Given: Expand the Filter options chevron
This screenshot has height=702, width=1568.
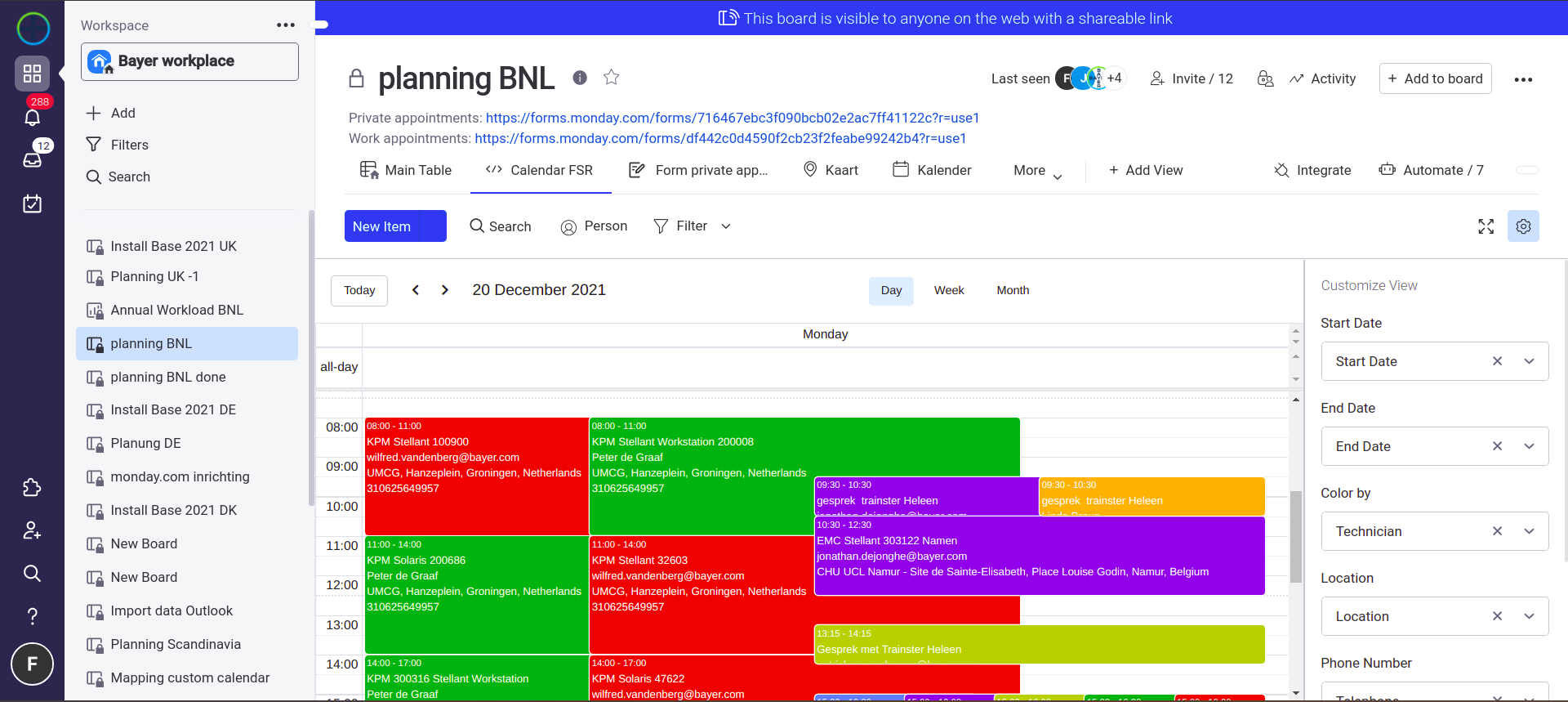Looking at the screenshot, I should 726,226.
